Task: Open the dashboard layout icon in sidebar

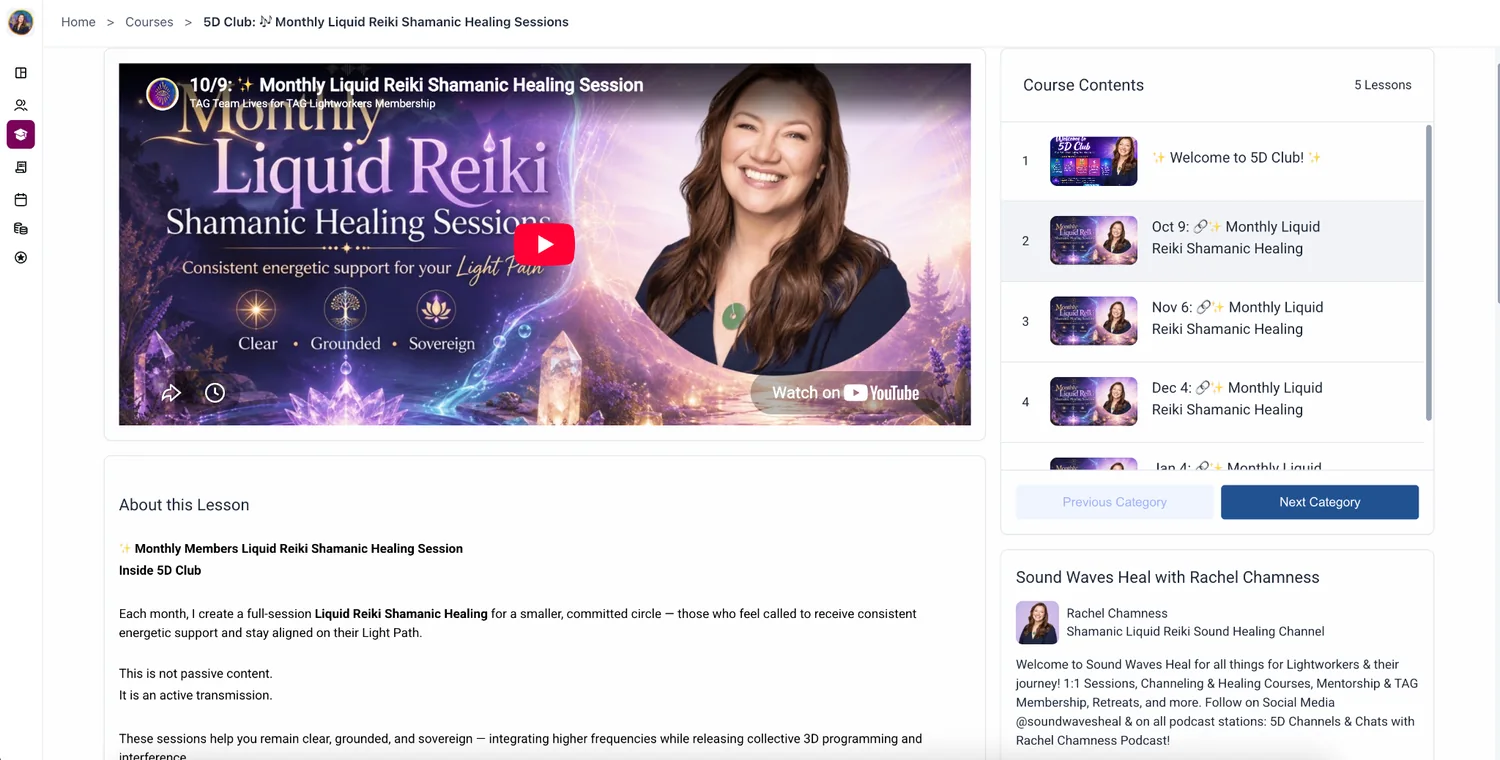Action: [21, 73]
